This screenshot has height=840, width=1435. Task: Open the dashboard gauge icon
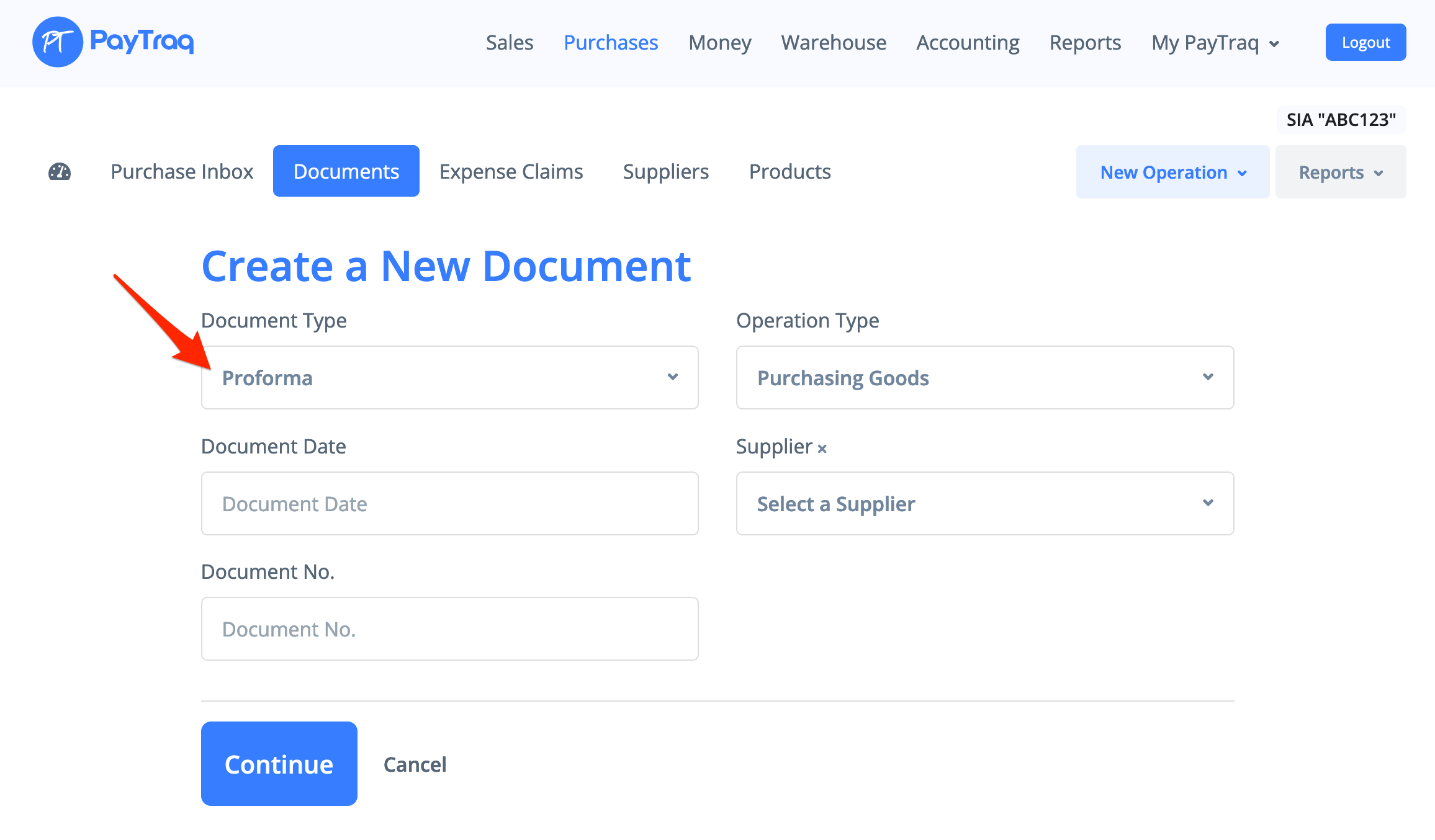point(60,172)
